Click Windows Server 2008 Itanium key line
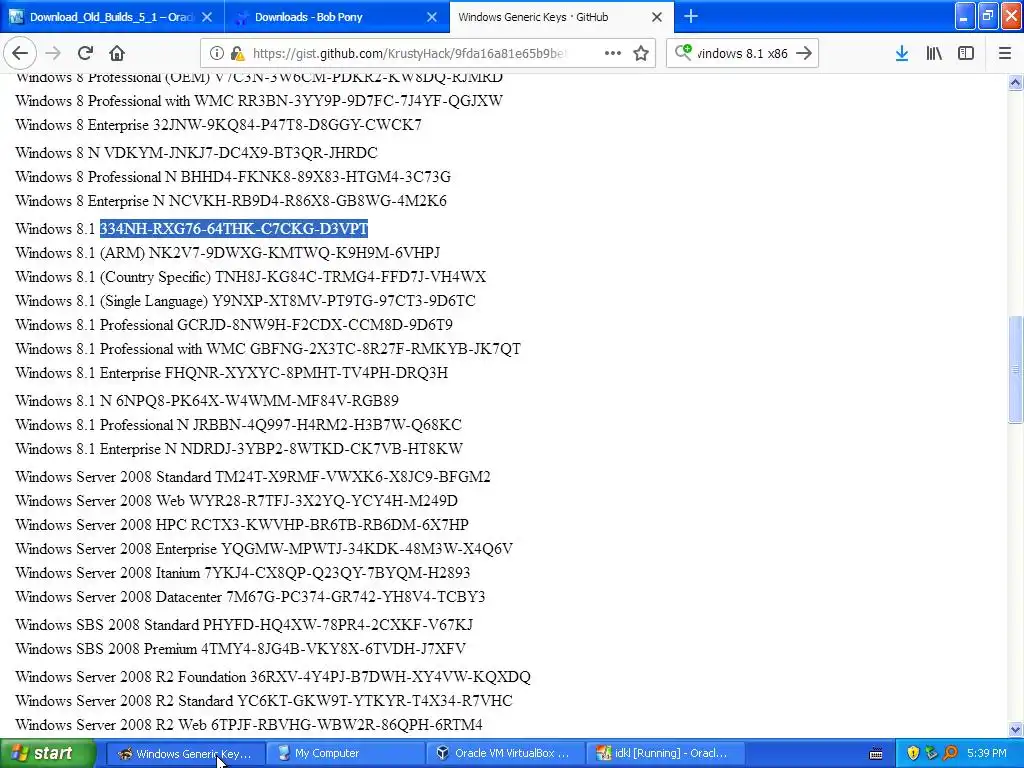Screen dimensions: 1024x768 [x=243, y=573]
